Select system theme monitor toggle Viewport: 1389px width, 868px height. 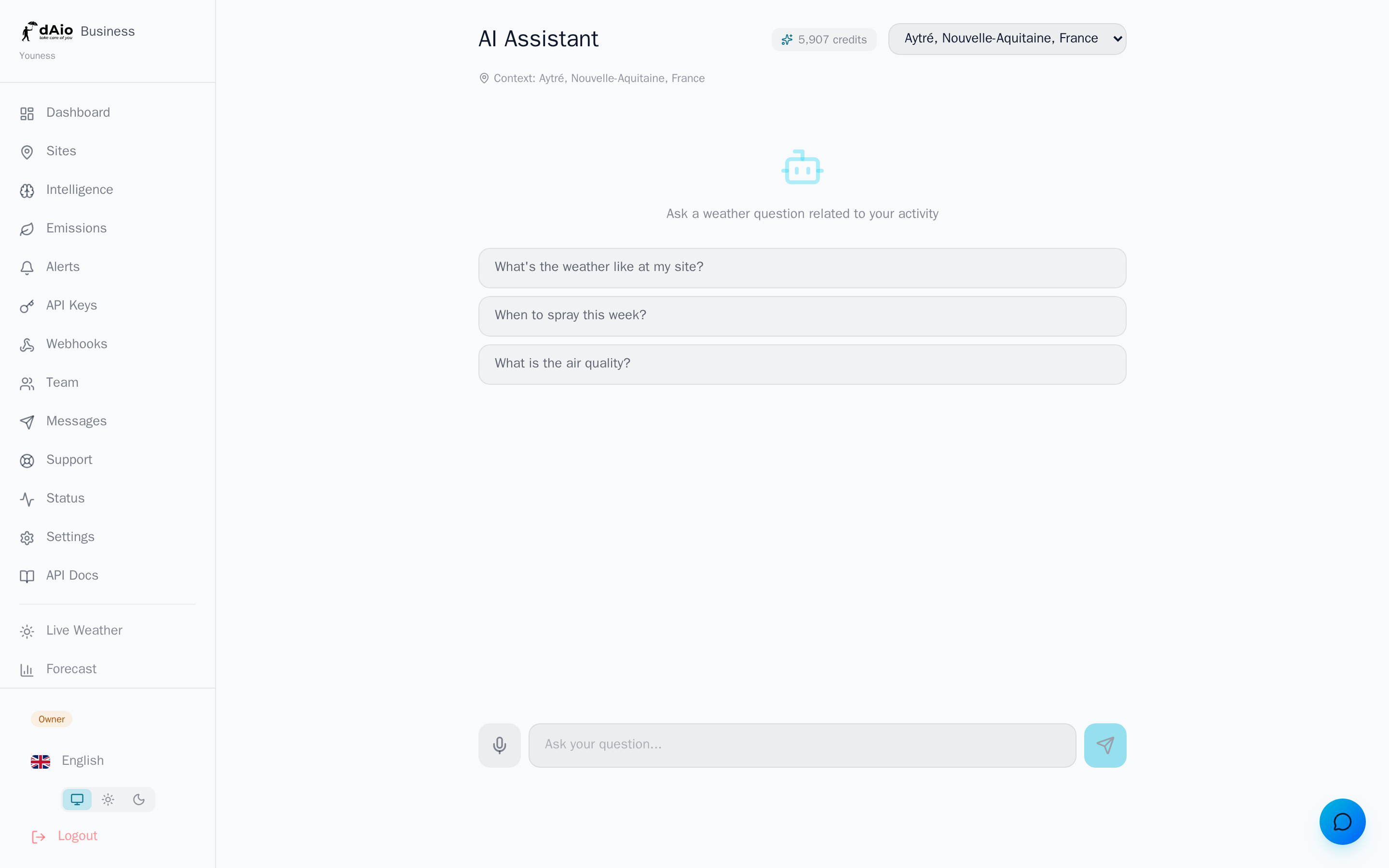tap(77, 799)
